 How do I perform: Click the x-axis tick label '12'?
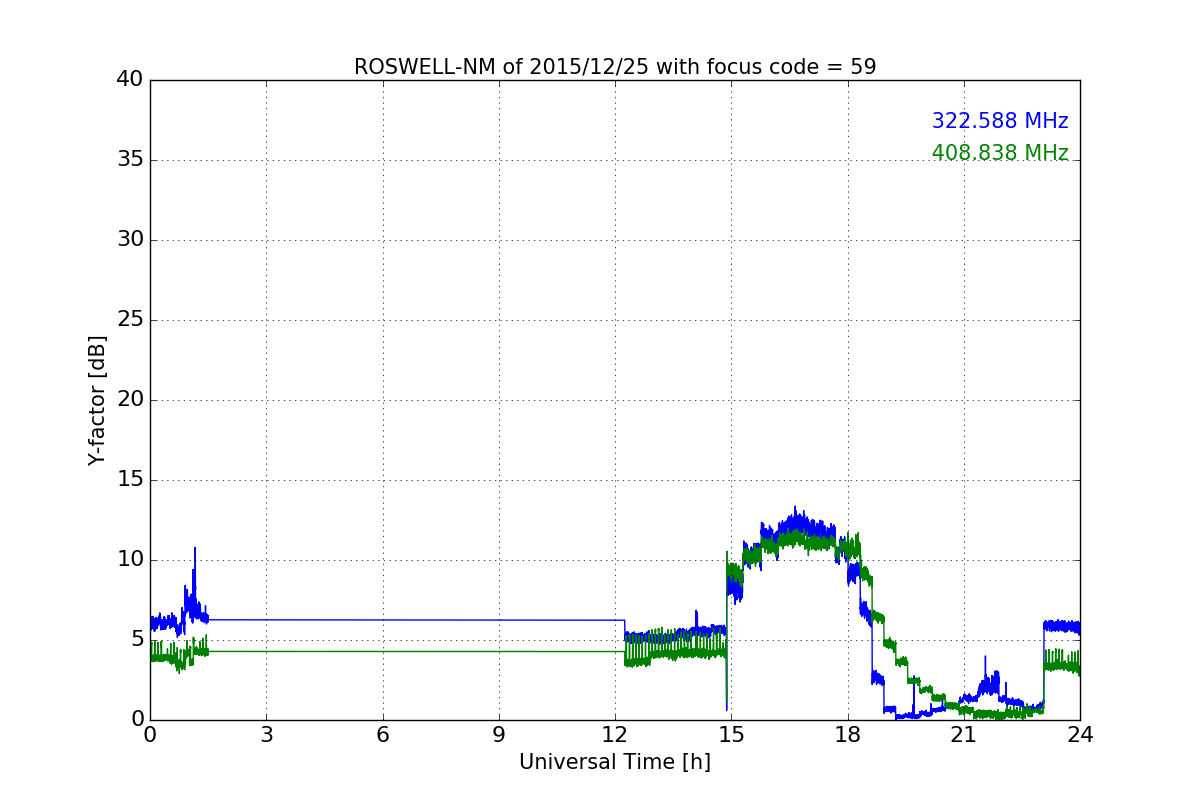(x=615, y=734)
